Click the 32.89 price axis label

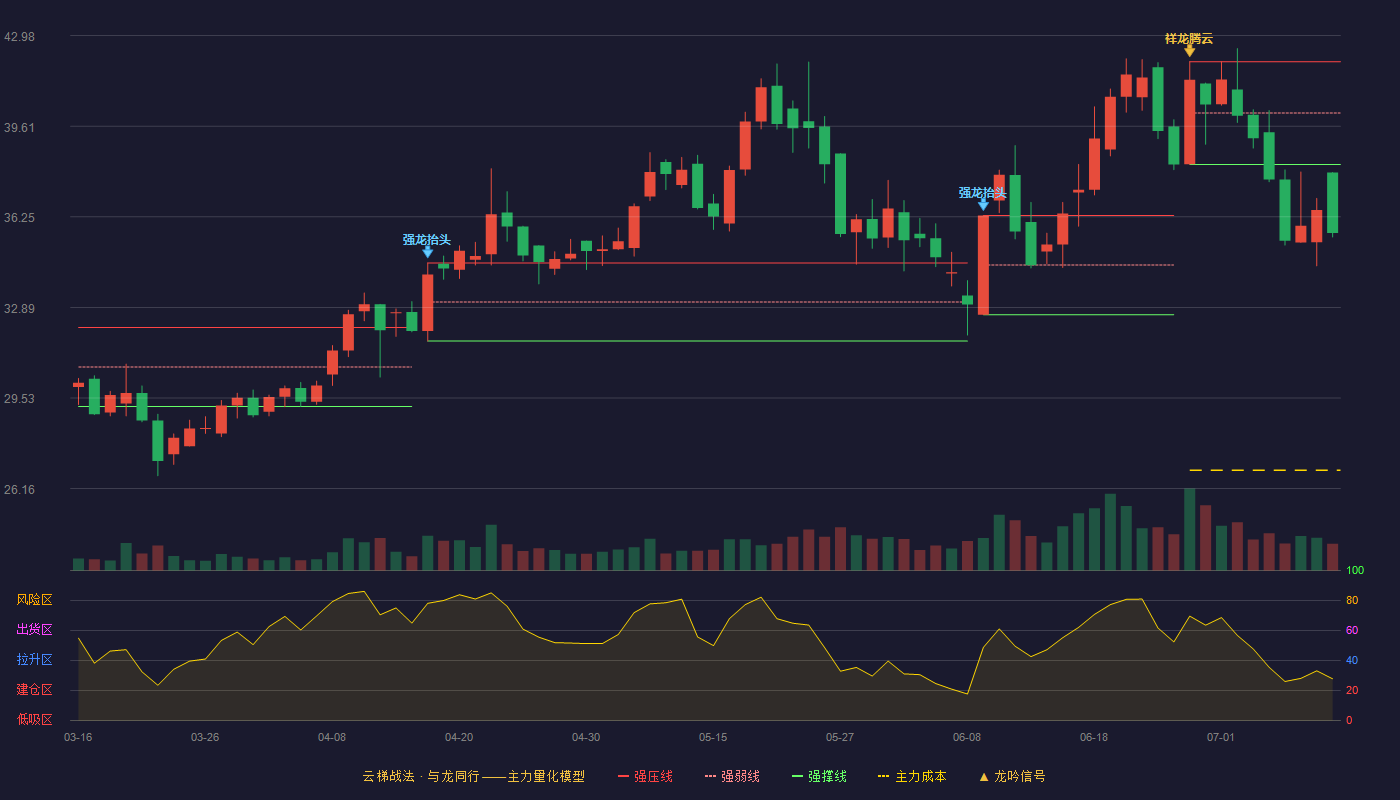(20, 308)
